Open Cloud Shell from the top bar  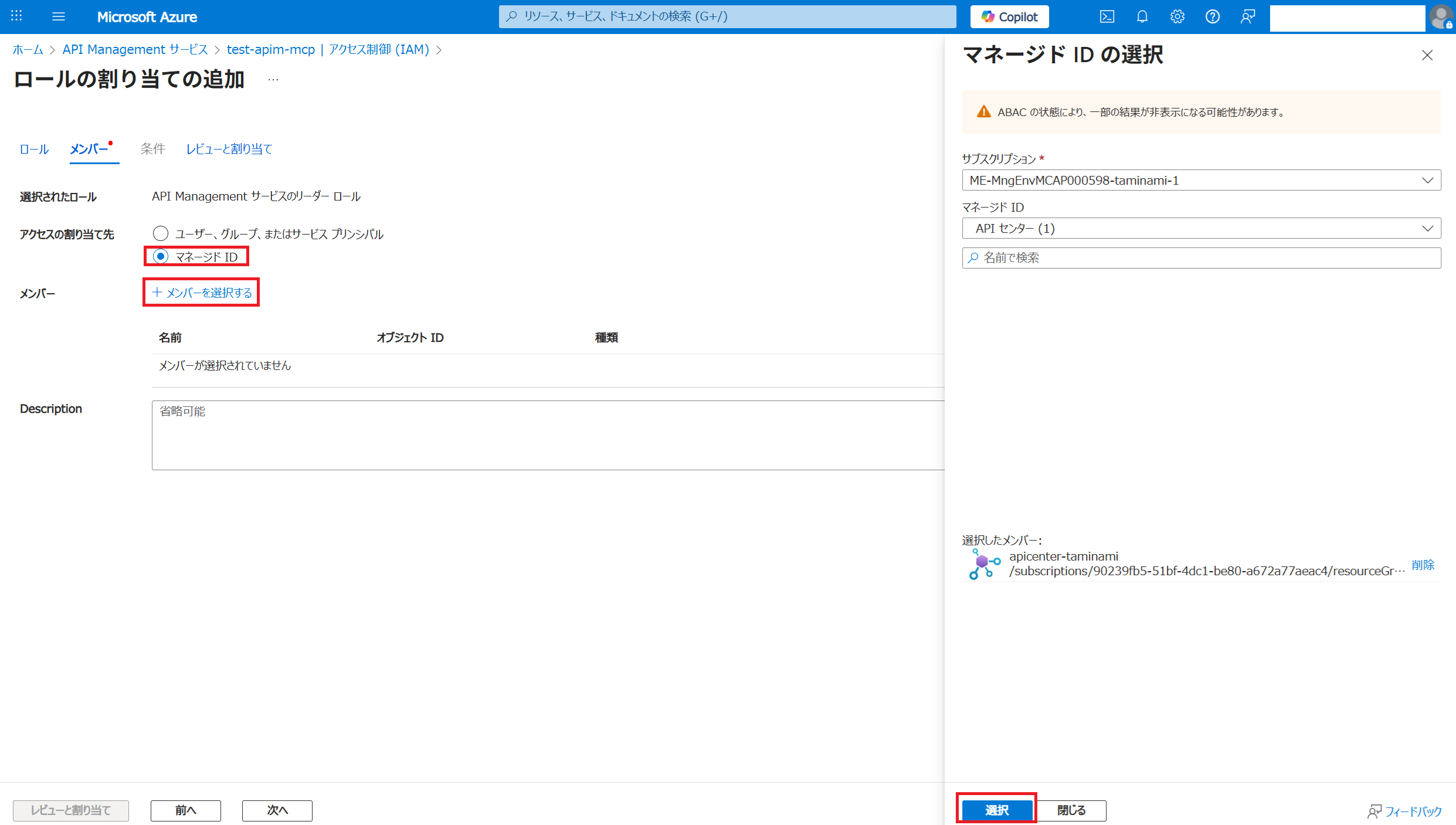(x=1107, y=16)
